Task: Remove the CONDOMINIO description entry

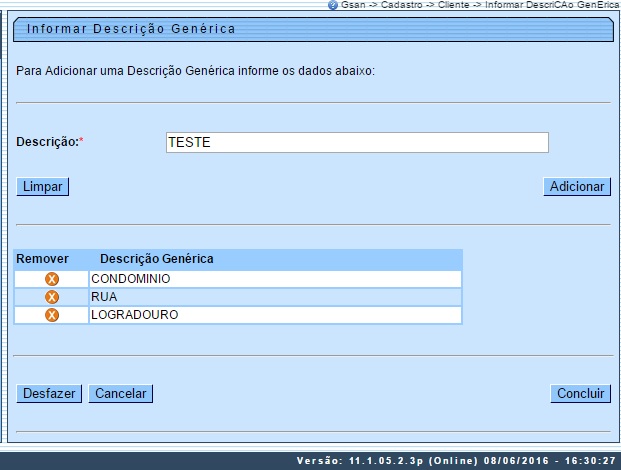Action: pos(52,279)
